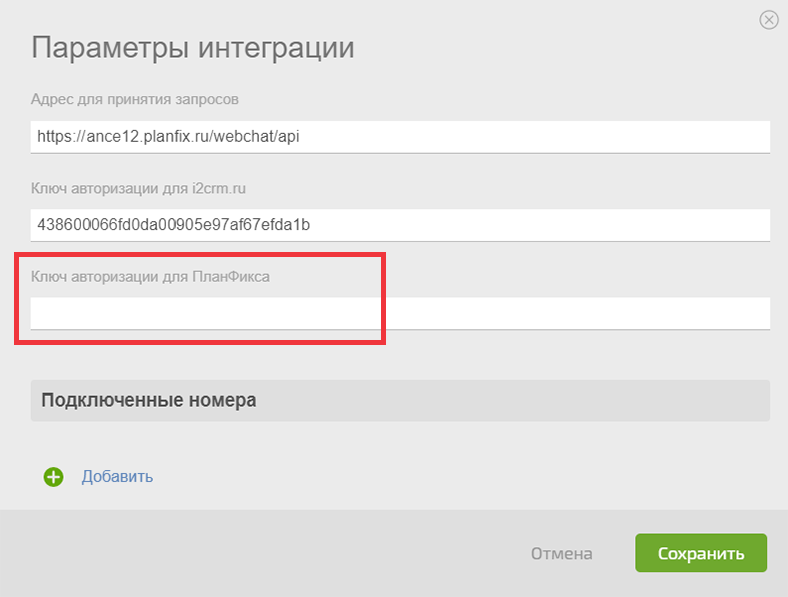Click the Подключенные номера section header
The image size is (788, 597).
click(x=400, y=401)
